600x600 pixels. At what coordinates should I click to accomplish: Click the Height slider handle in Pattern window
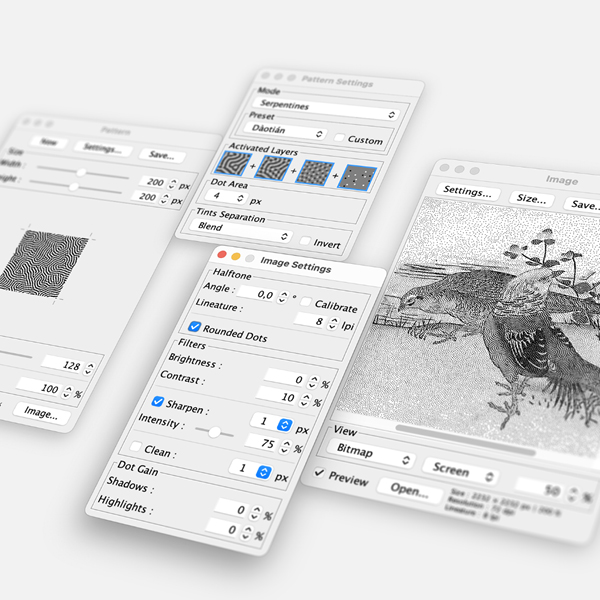pos(74,187)
